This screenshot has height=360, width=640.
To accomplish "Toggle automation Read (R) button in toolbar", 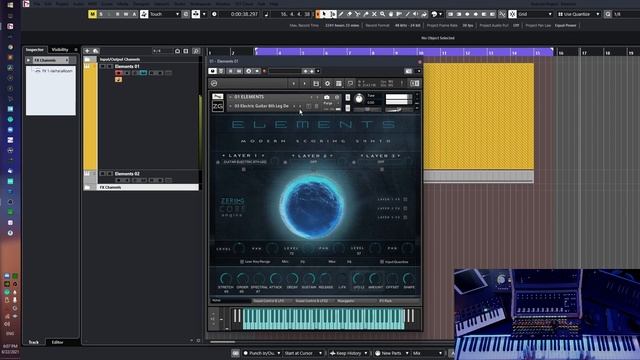I will tap(118, 14).
